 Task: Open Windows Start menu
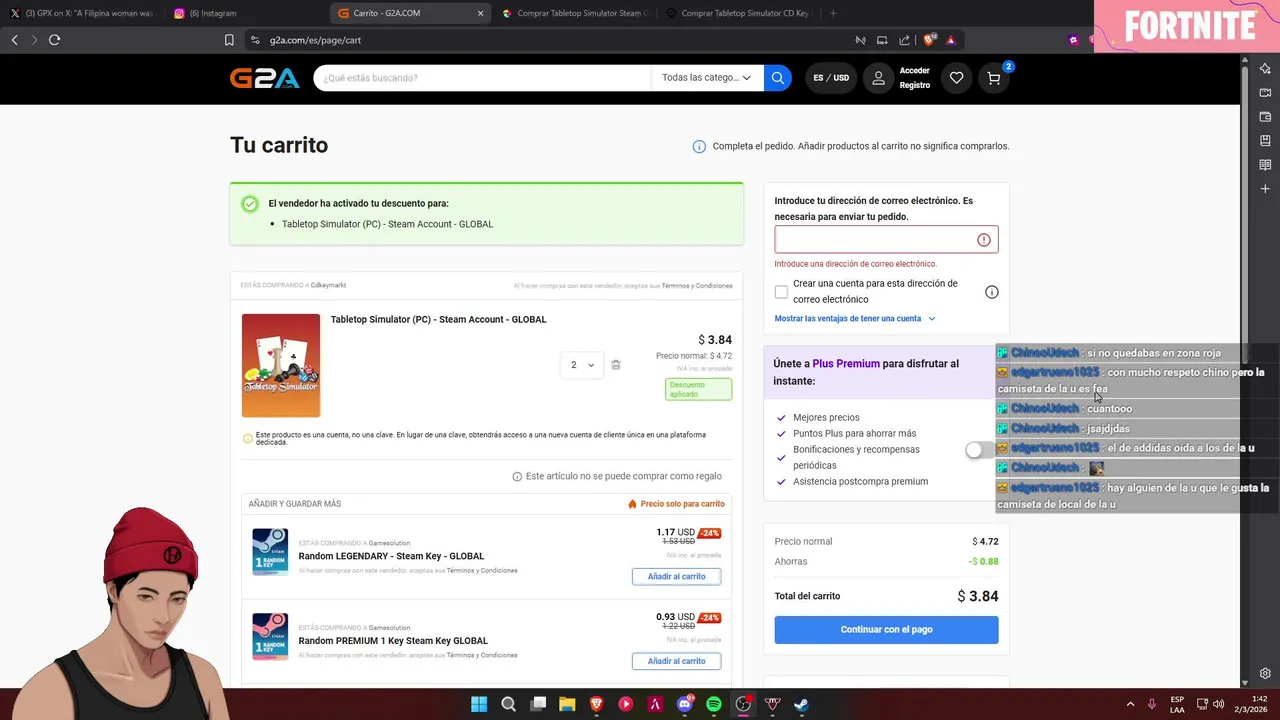[479, 704]
